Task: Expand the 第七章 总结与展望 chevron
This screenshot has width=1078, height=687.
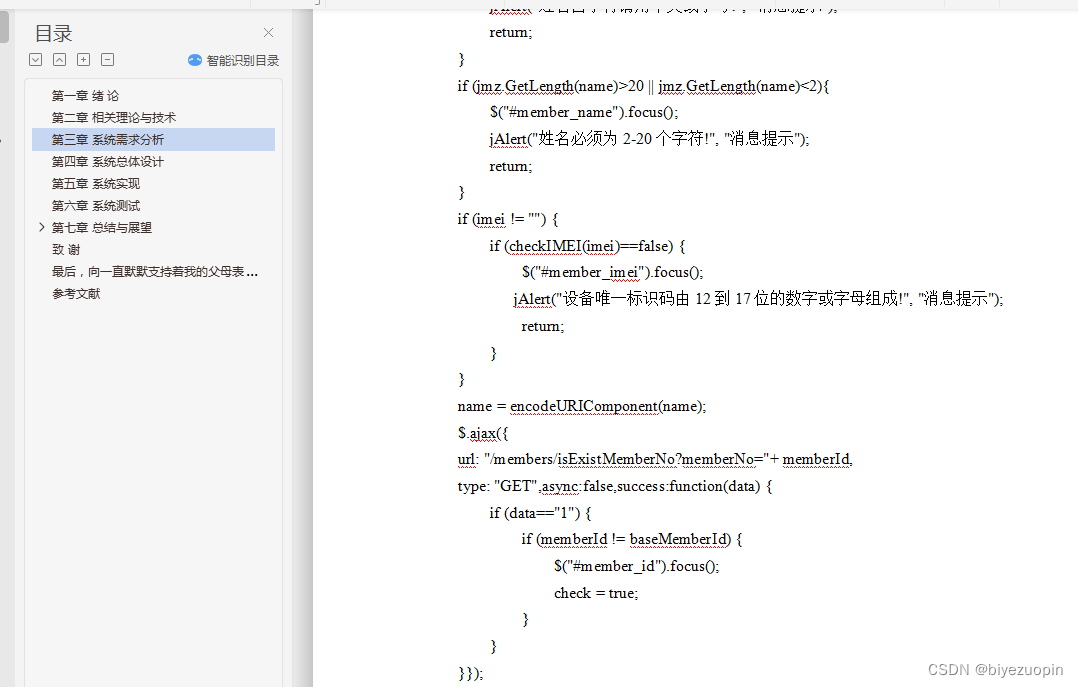Action: 41,227
